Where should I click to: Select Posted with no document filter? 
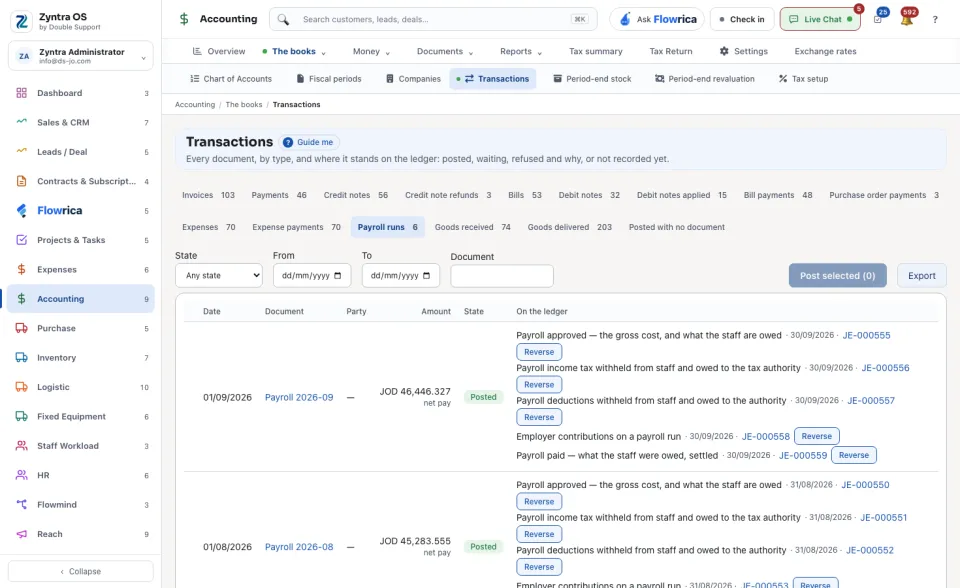pos(677,227)
